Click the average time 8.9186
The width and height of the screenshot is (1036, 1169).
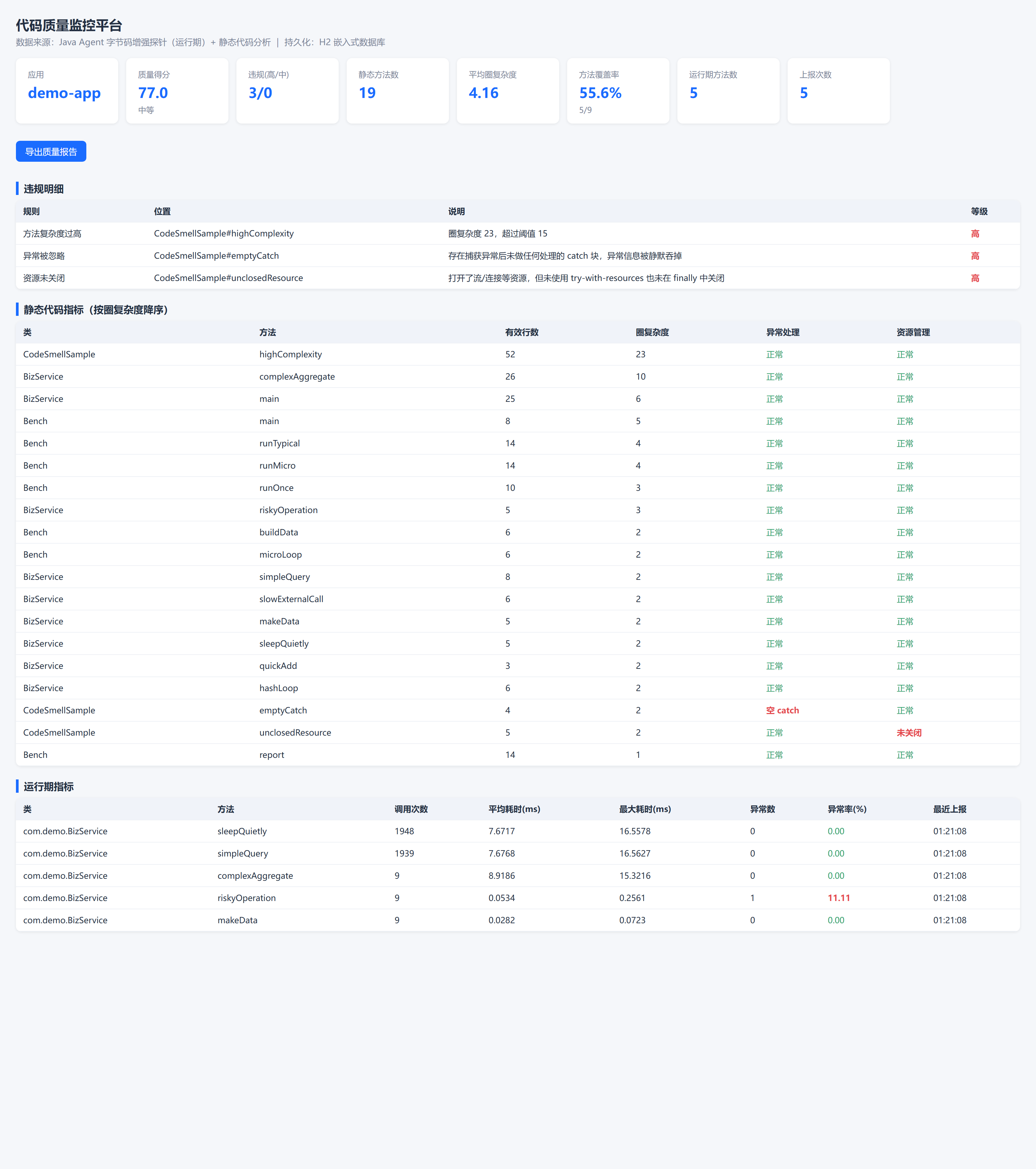pos(501,876)
